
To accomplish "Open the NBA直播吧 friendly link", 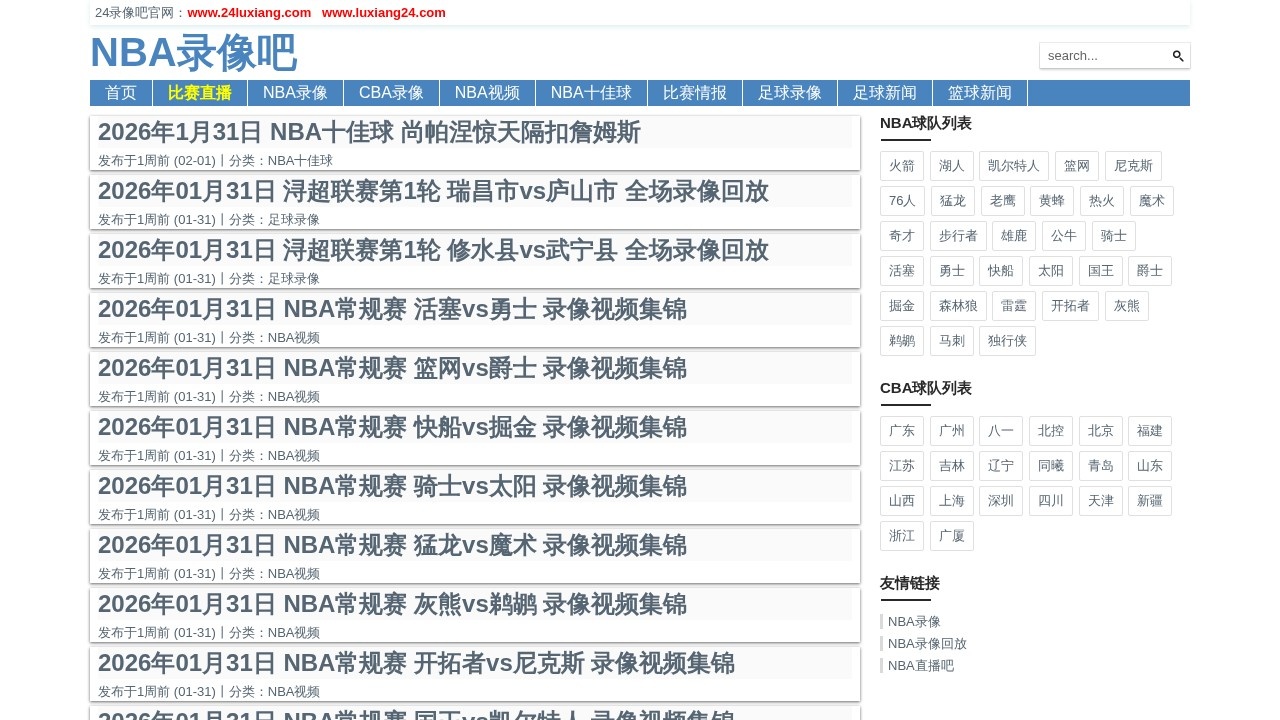I will 920,665.
